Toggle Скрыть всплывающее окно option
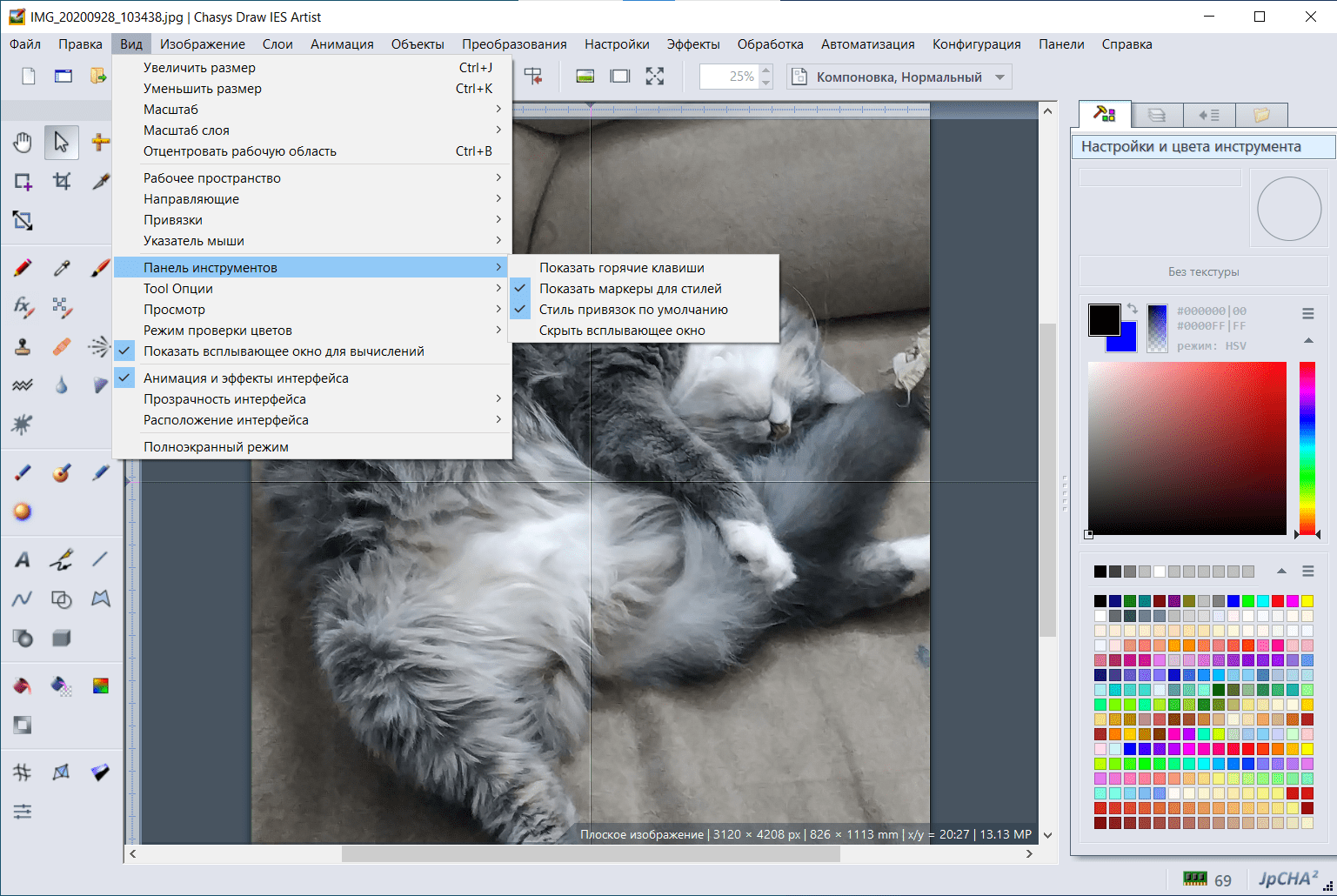 [x=644, y=331]
